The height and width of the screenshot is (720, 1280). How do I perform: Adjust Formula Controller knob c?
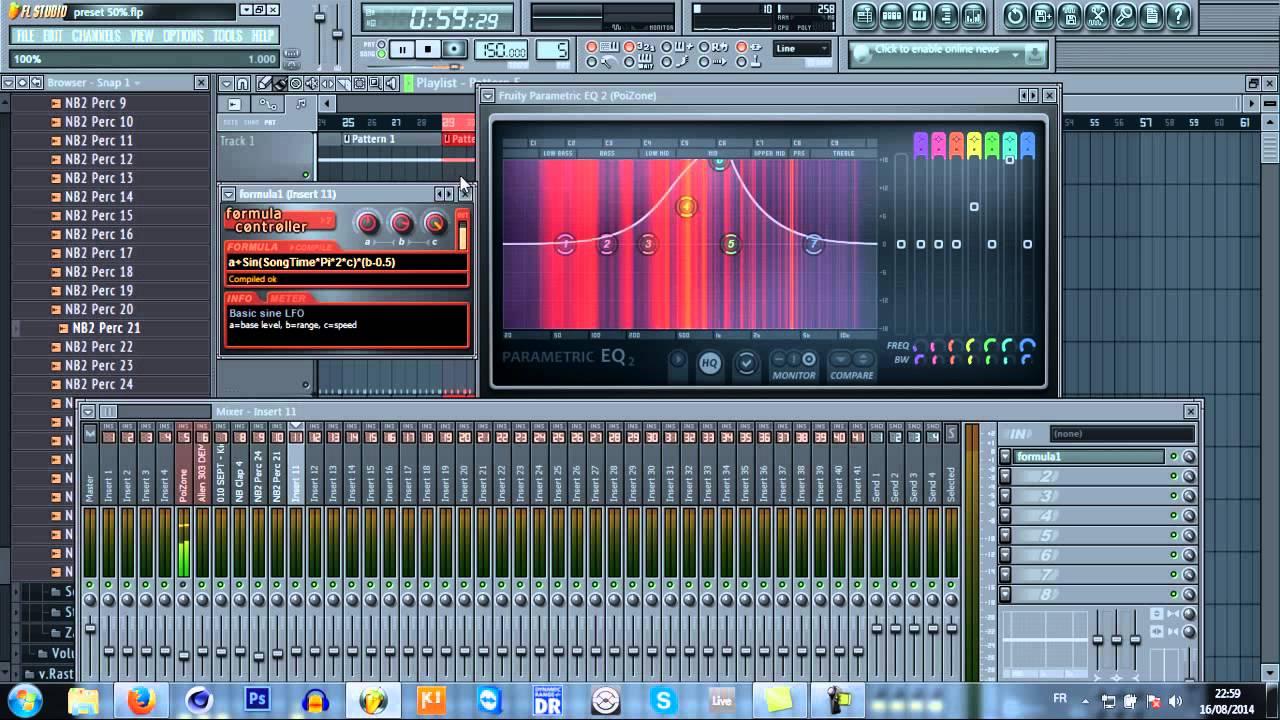pos(435,223)
